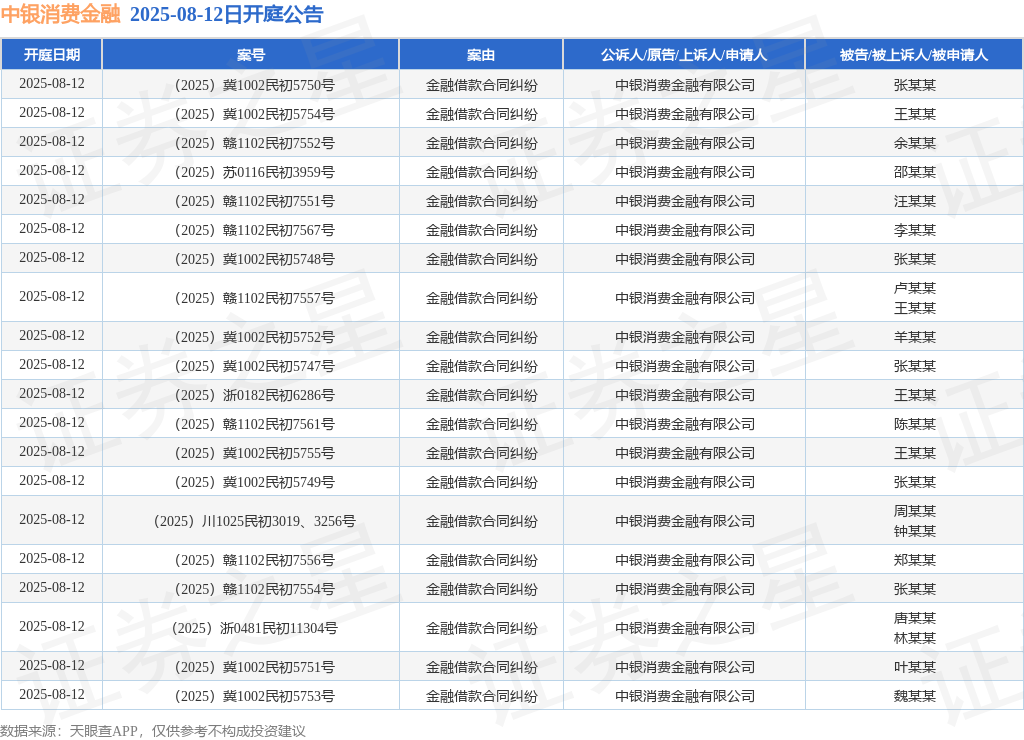The width and height of the screenshot is (1024, 740).
Task: Select the 案号 column header
Action: 251,55
